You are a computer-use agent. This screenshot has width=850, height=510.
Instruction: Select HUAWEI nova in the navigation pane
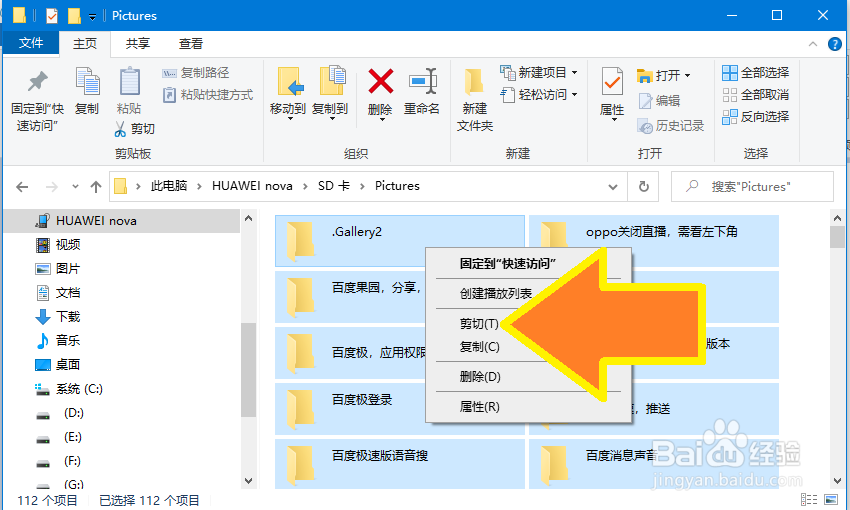[x=121, y=221]
